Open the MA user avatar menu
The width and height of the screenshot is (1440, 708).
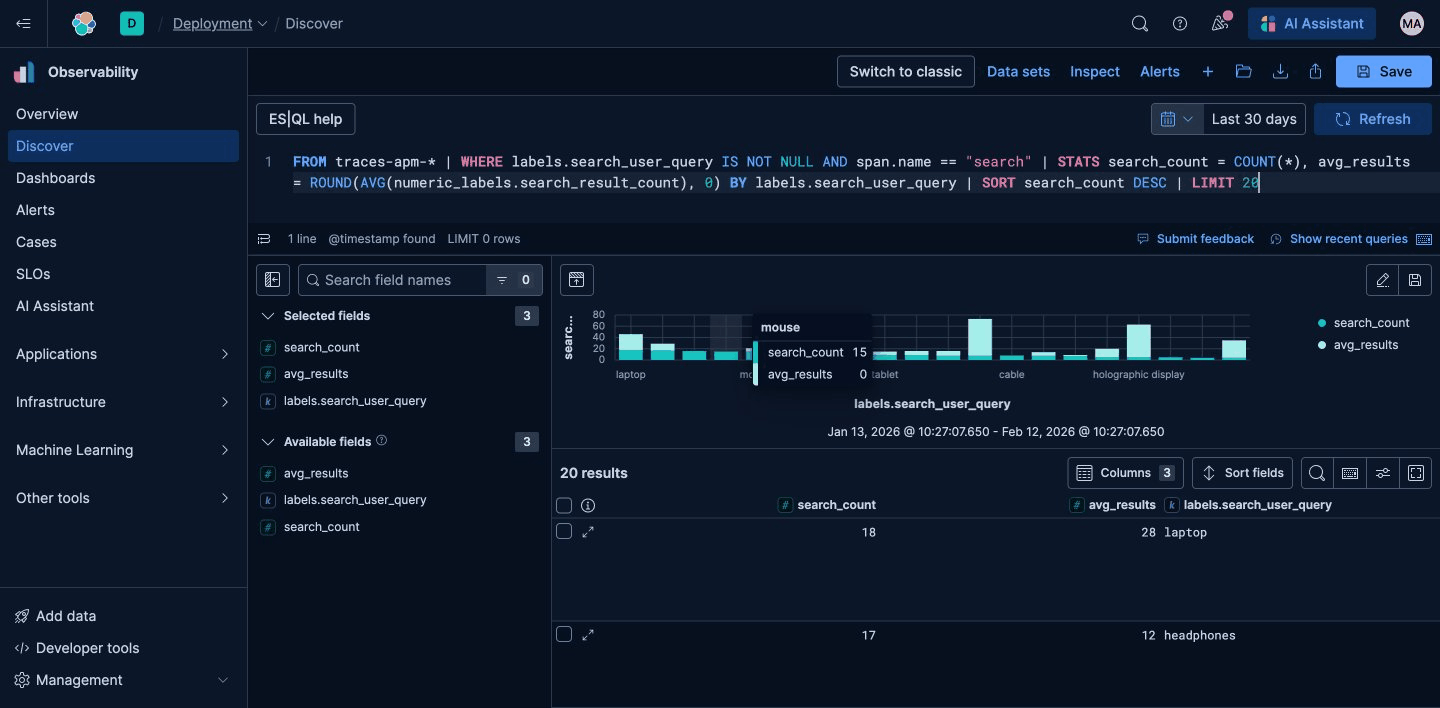1411,23
